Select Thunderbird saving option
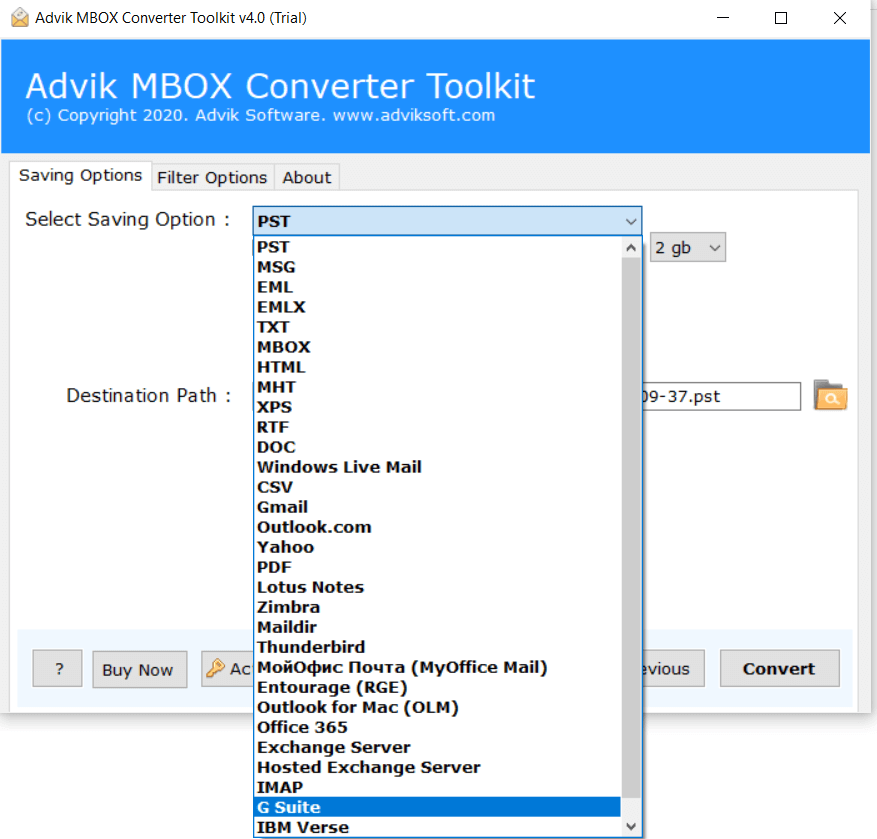Viewport: 877px width, 839px height. pyautogui.click(x=437, y=648)
